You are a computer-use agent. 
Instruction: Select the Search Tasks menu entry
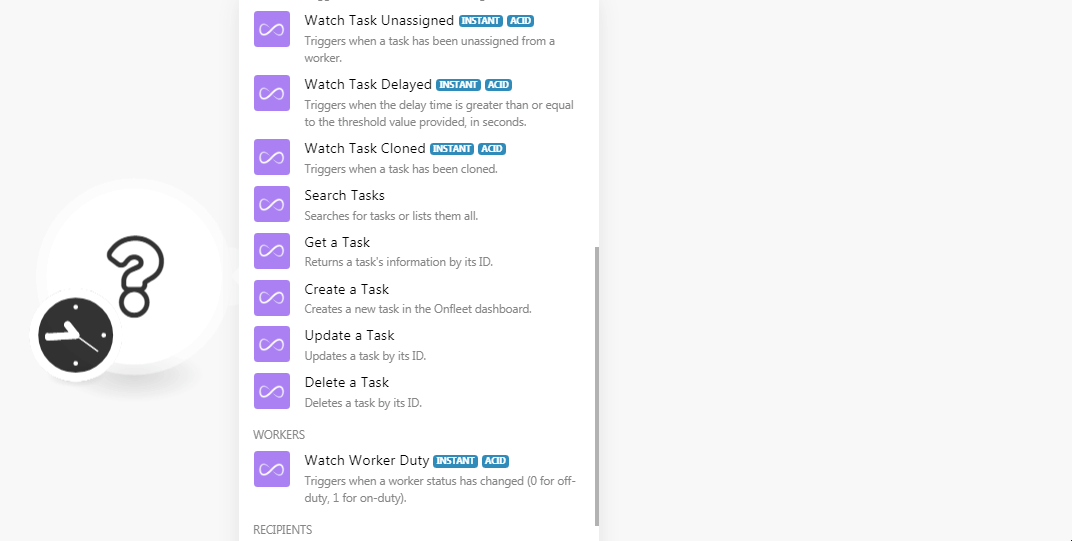[x=345, y=195]
